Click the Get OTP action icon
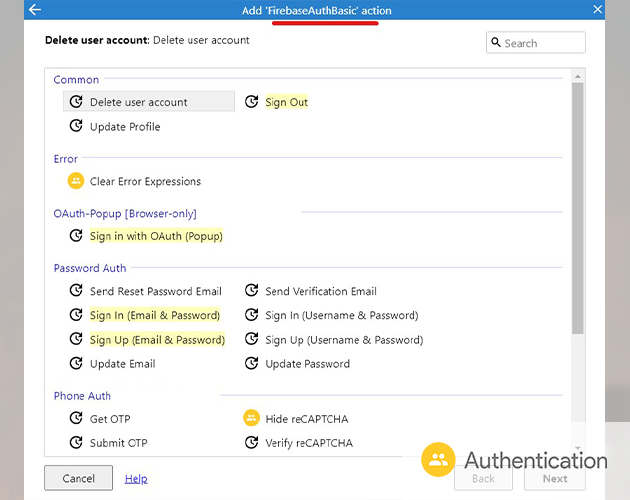The width and height of the screenshot is (630, 500). (76, 419)
